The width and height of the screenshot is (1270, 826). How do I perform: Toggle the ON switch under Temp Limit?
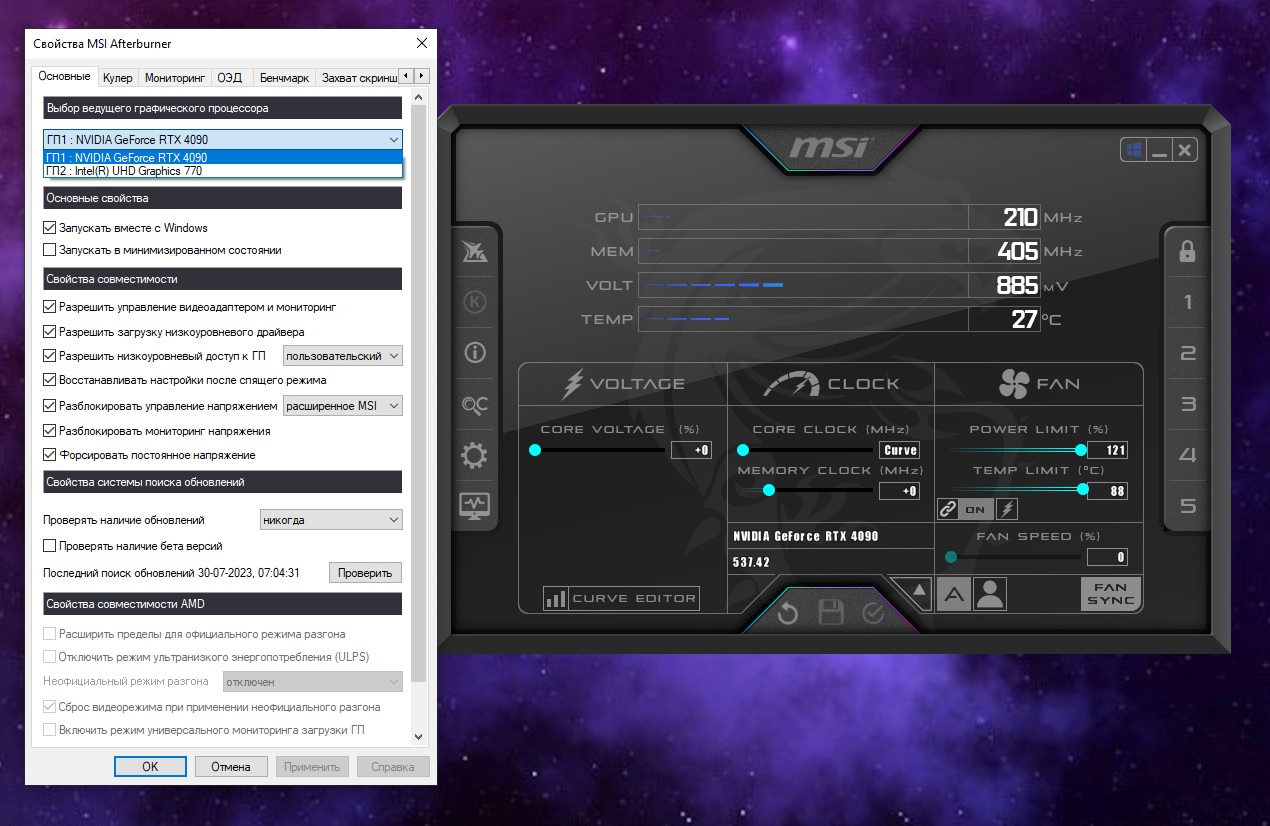975,509
